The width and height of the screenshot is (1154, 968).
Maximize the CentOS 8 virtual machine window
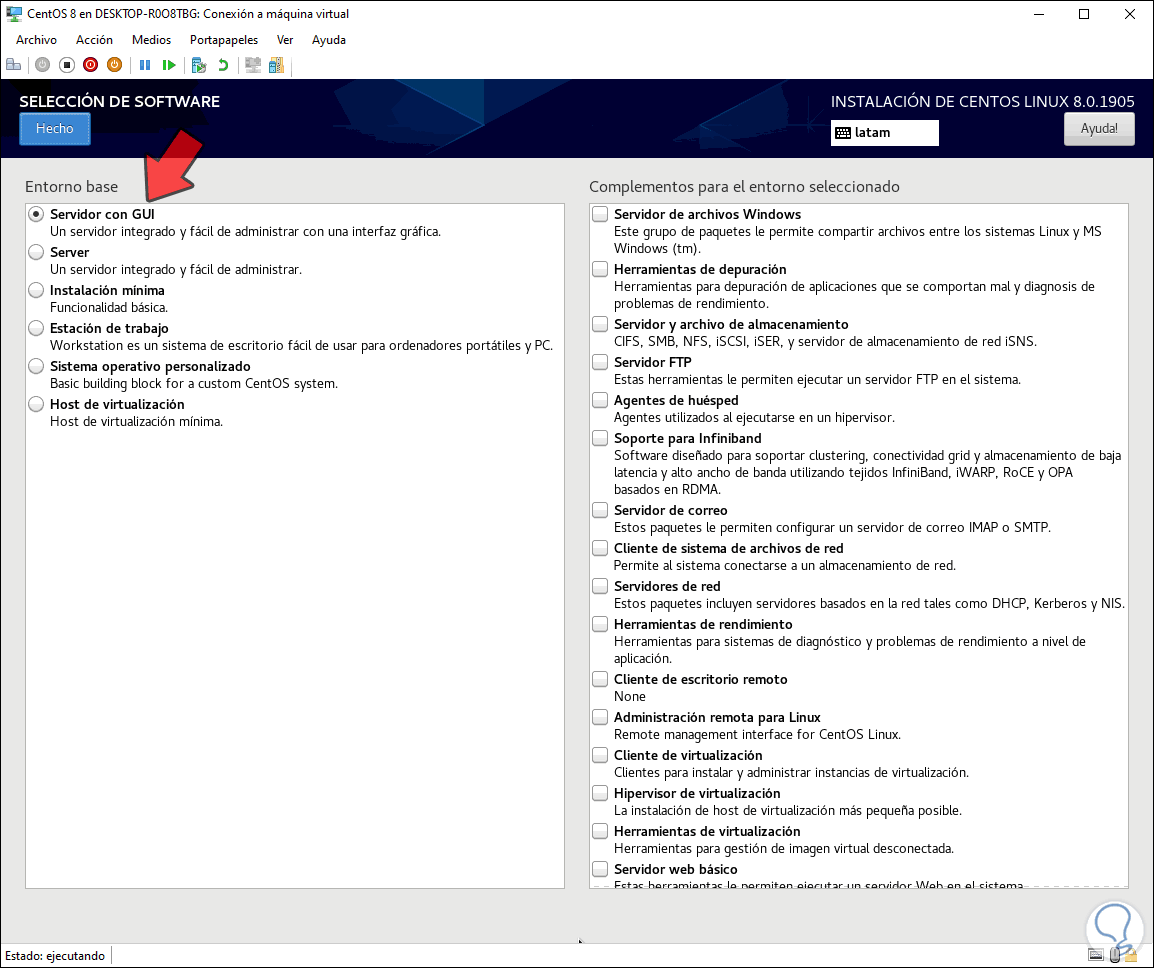1084,14
